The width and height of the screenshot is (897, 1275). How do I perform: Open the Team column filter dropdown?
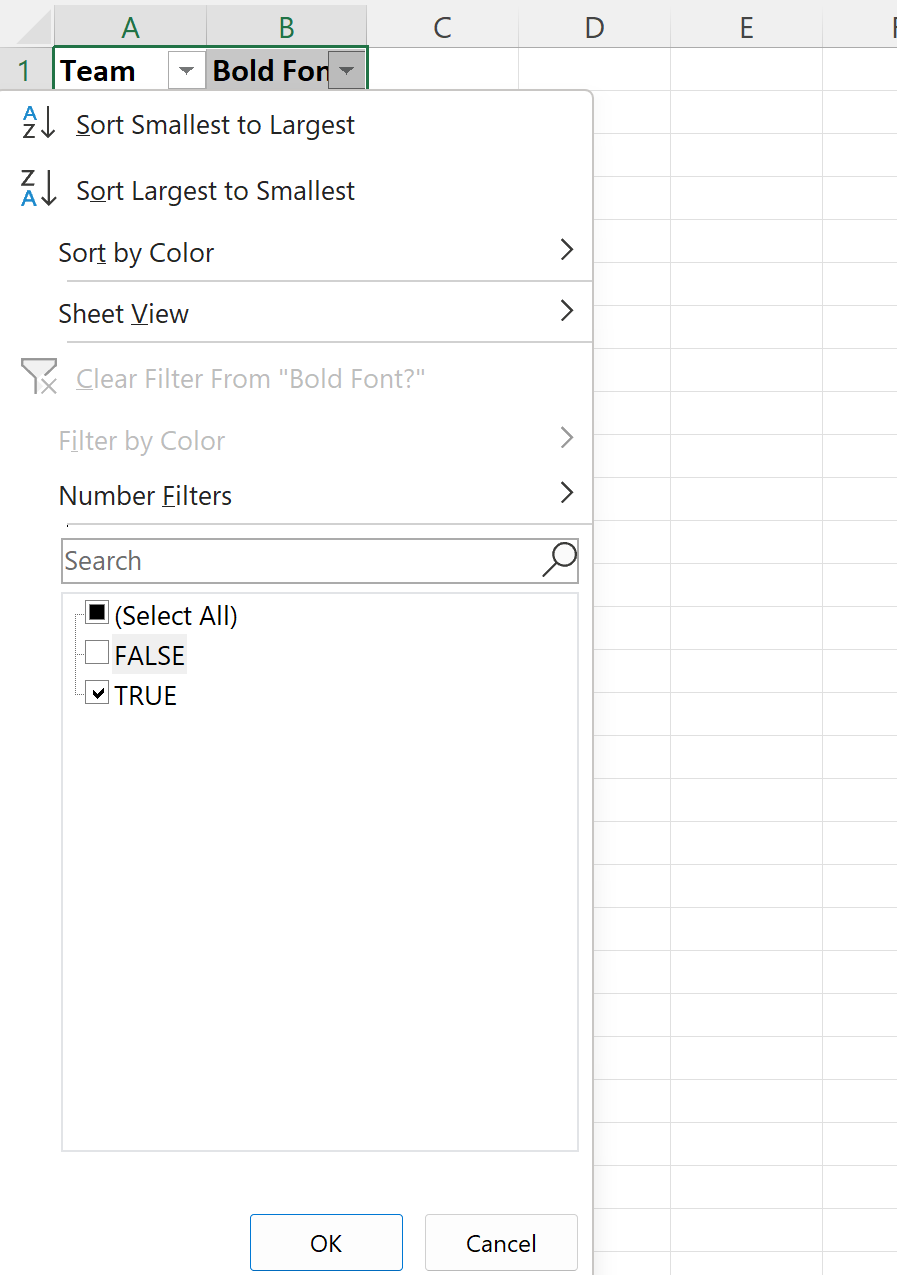186,71
